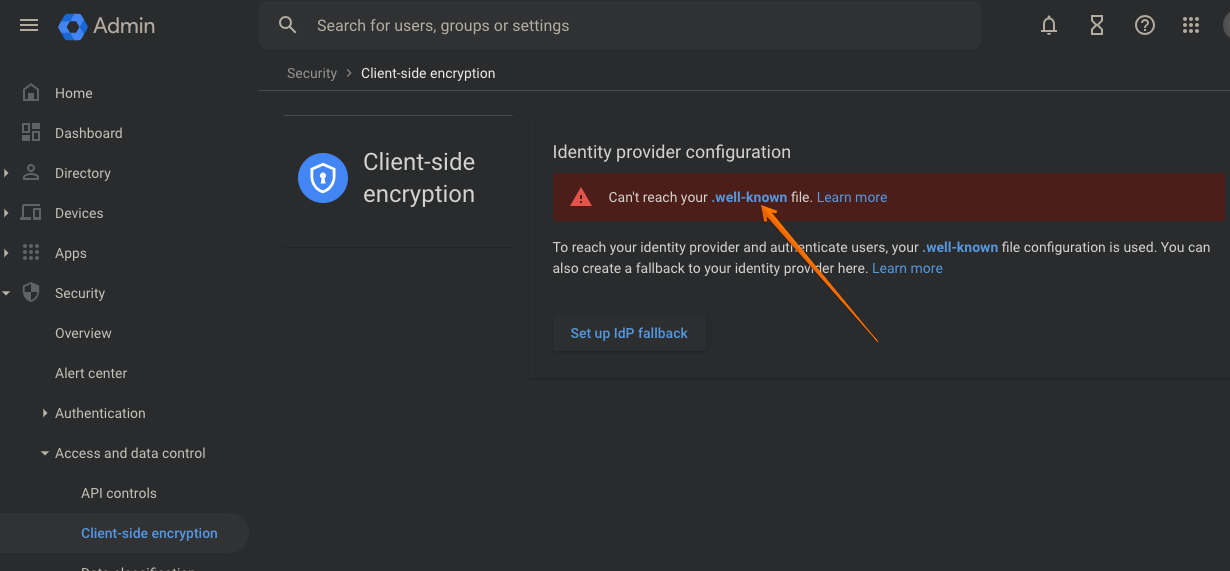Image resolution: width=1230 pixels, height=571 pixels.
Task: Collapse Access and data control
Action: [45, 453]
